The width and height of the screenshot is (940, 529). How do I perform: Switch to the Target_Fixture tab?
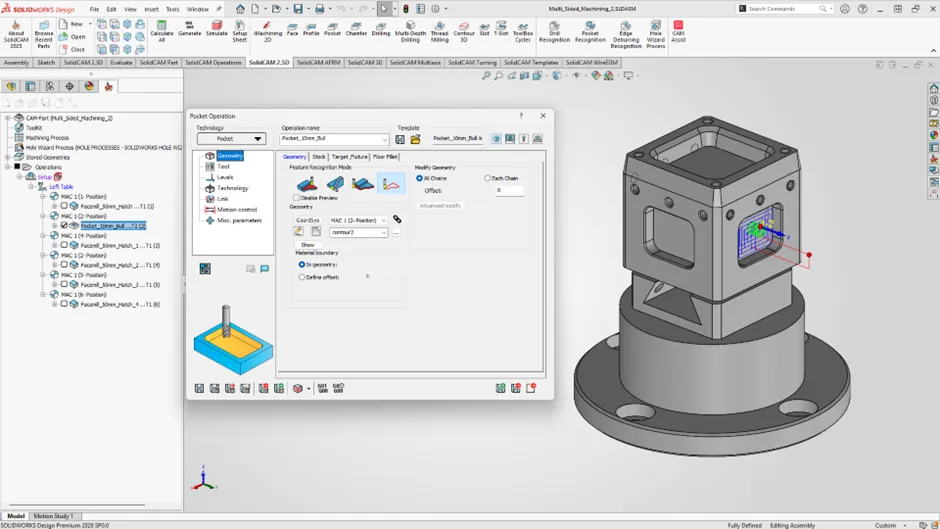[349, 157]
